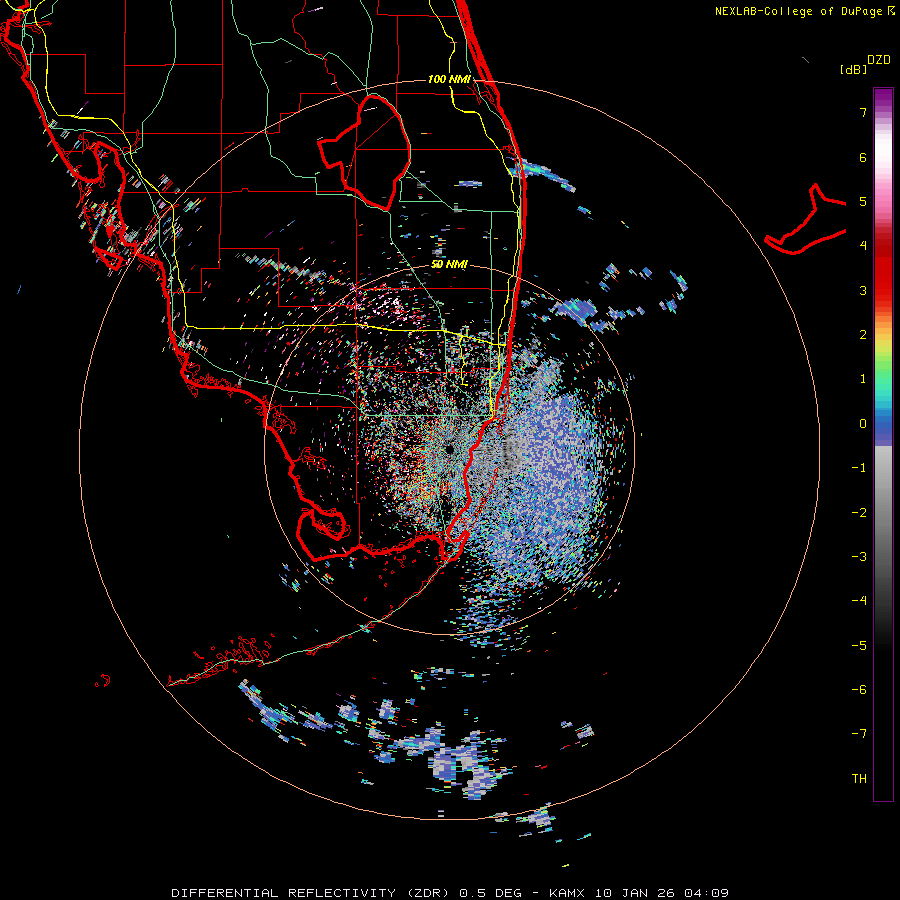Click the colorbar value 7 label
Screen dimensions: 900x900
click(x=863, y=112)
